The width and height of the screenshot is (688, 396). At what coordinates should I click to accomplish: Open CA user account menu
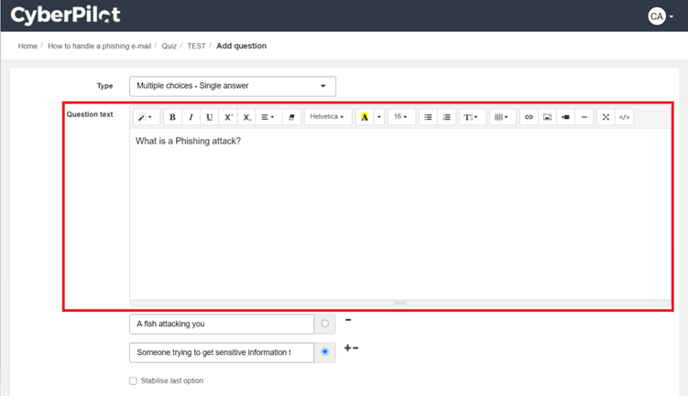(660, 16)
